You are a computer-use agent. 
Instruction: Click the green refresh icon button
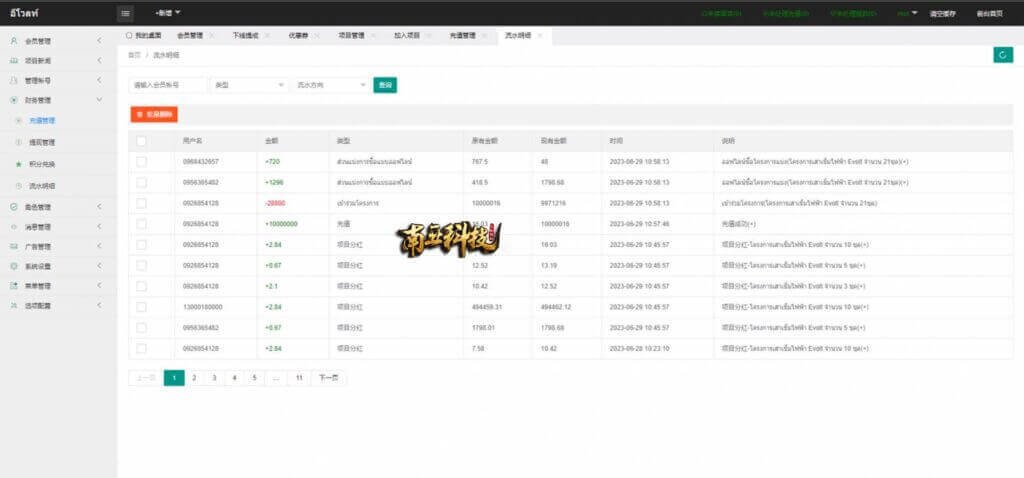point(1002,55)
